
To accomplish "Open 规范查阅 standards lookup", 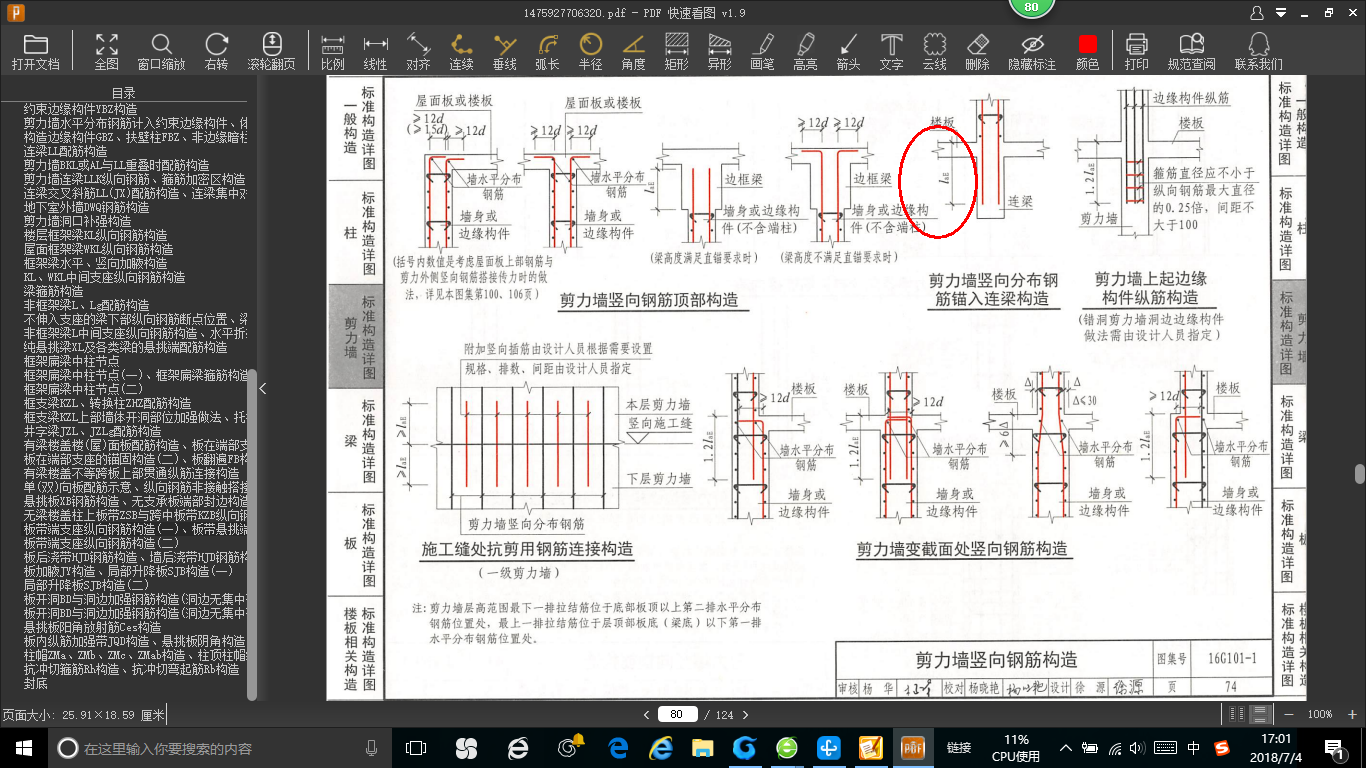I will click(x=1191, y=51).
